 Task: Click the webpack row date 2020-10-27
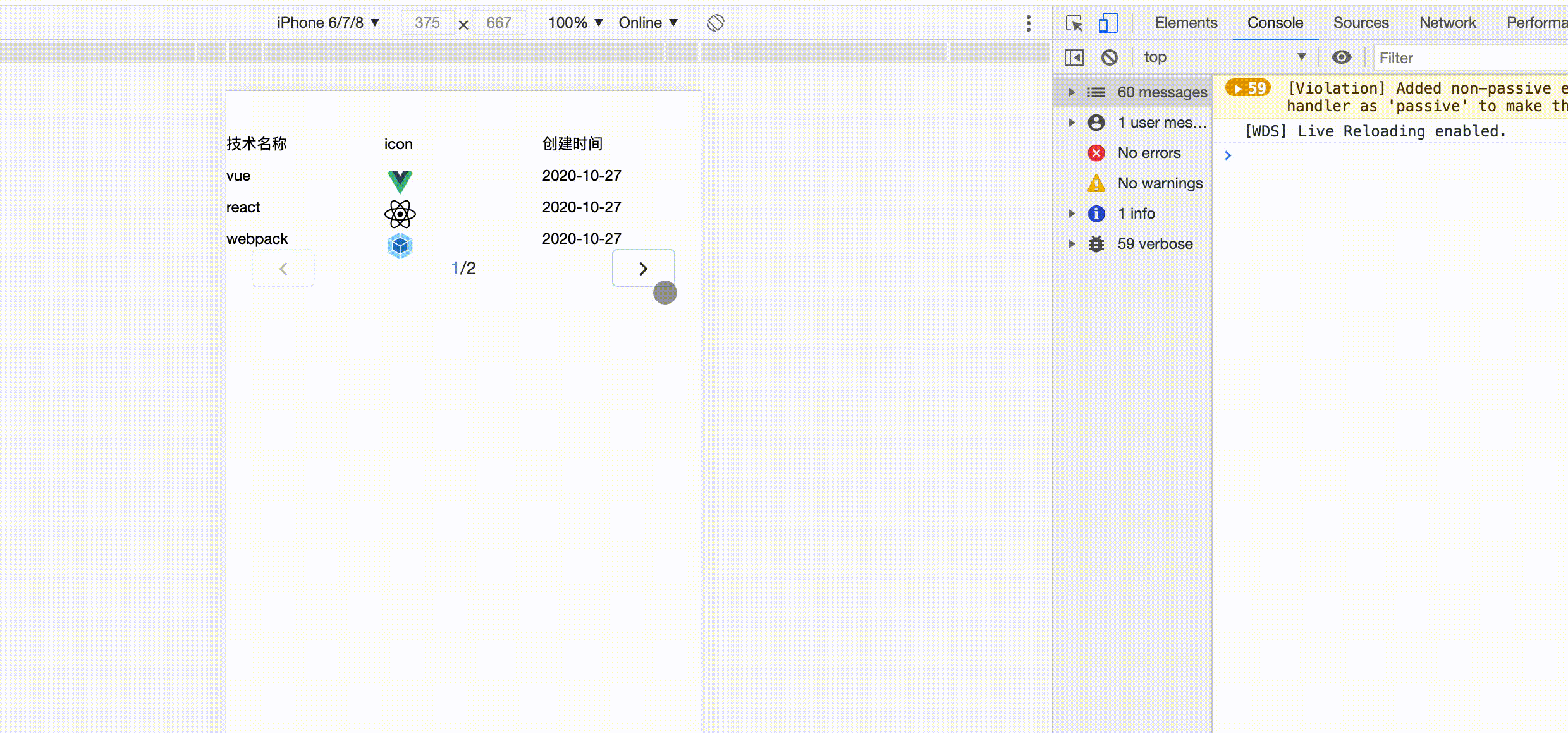tap(582, 239)
